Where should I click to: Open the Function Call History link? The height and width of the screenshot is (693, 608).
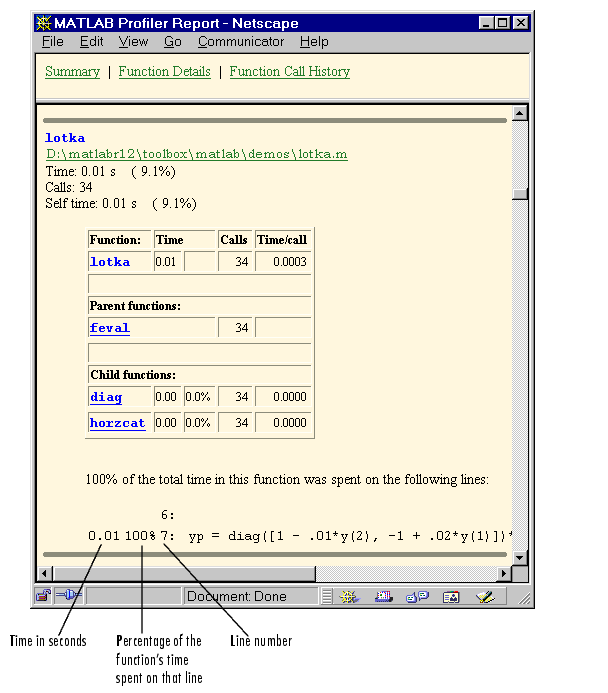tap(289, 71)
